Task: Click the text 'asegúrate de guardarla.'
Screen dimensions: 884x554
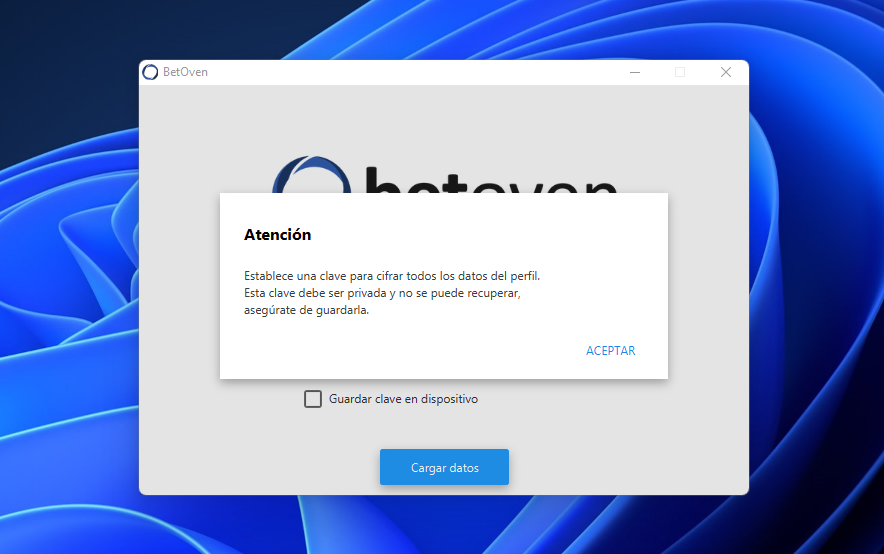Action: coord(306,310)
